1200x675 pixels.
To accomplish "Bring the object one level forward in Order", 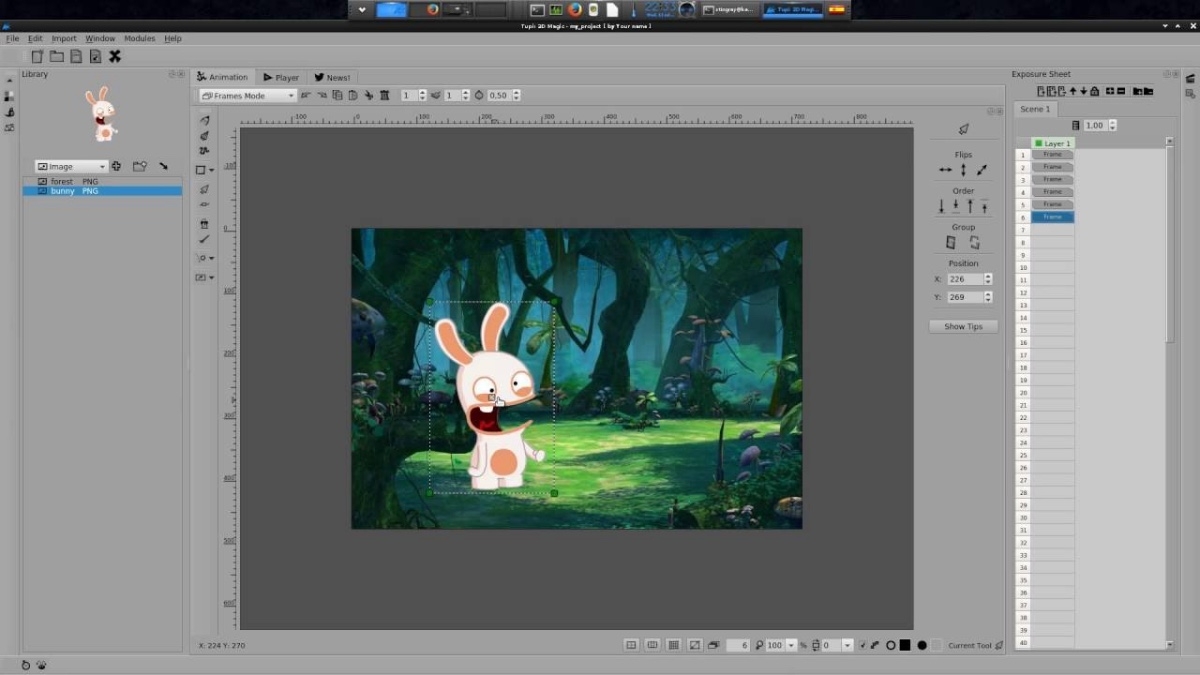I will (970, 206).
